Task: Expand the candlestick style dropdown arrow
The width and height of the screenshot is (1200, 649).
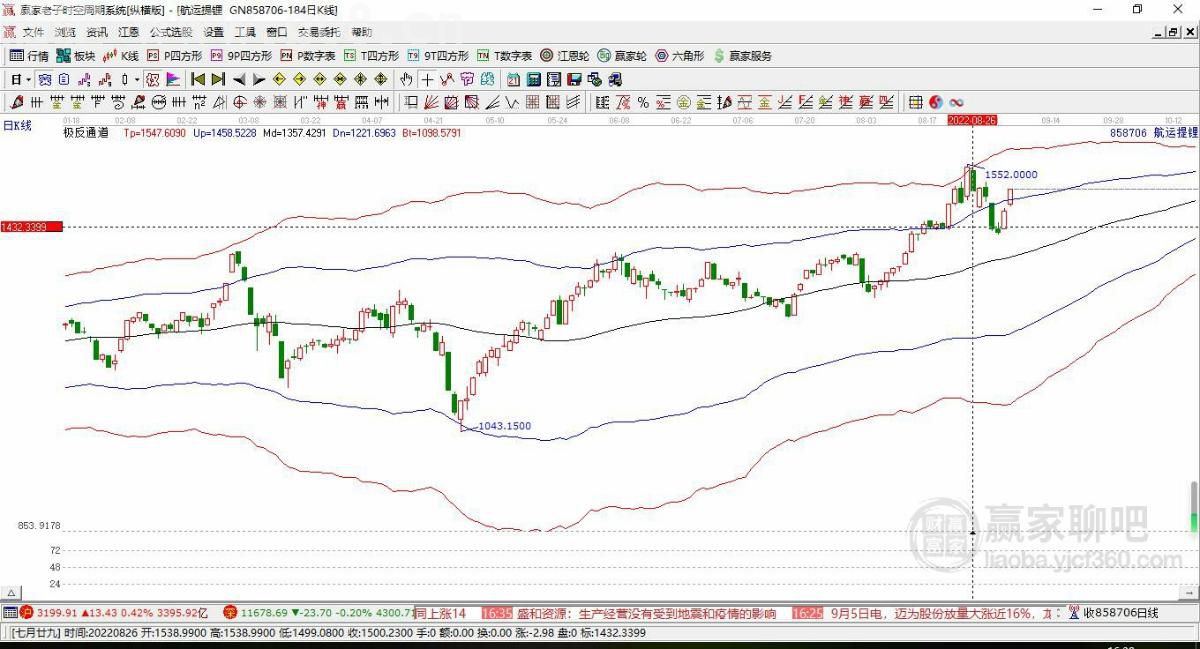Action: click(138, 79)
